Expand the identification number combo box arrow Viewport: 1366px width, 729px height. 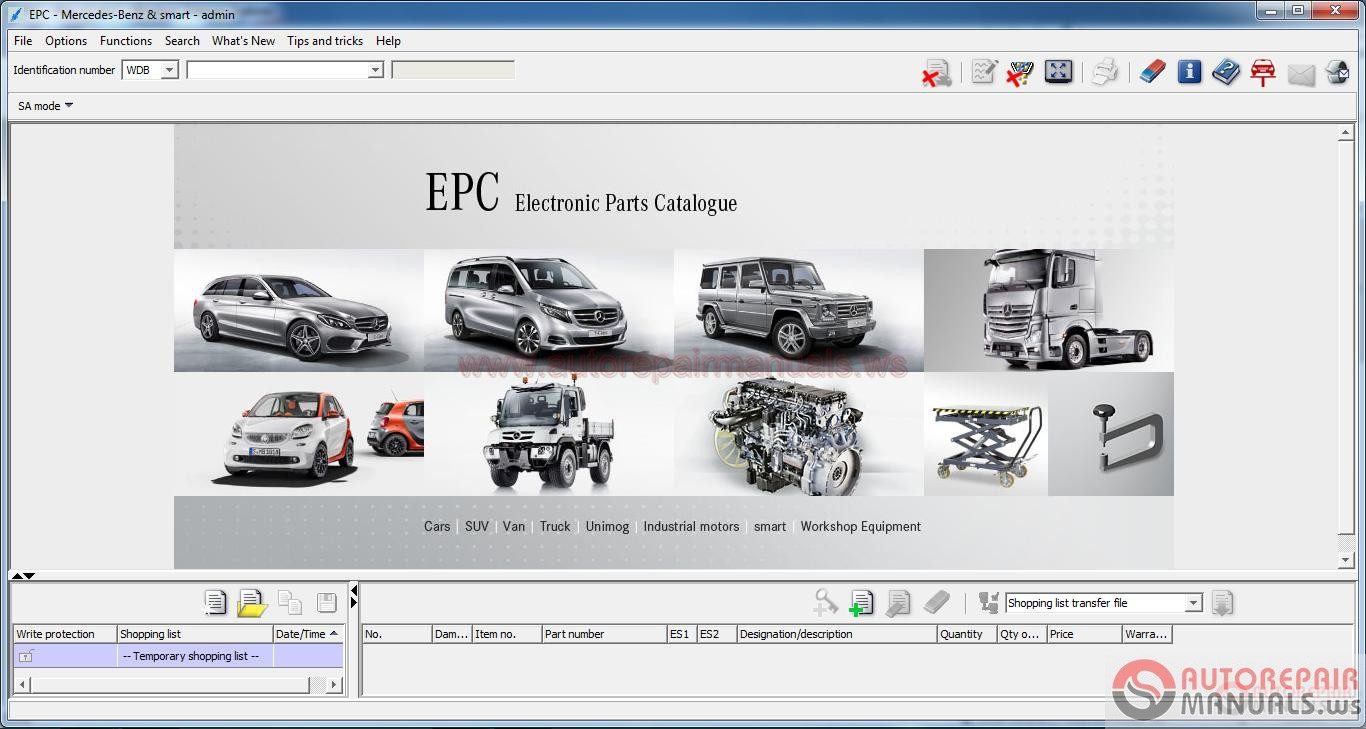click(375, 70)
